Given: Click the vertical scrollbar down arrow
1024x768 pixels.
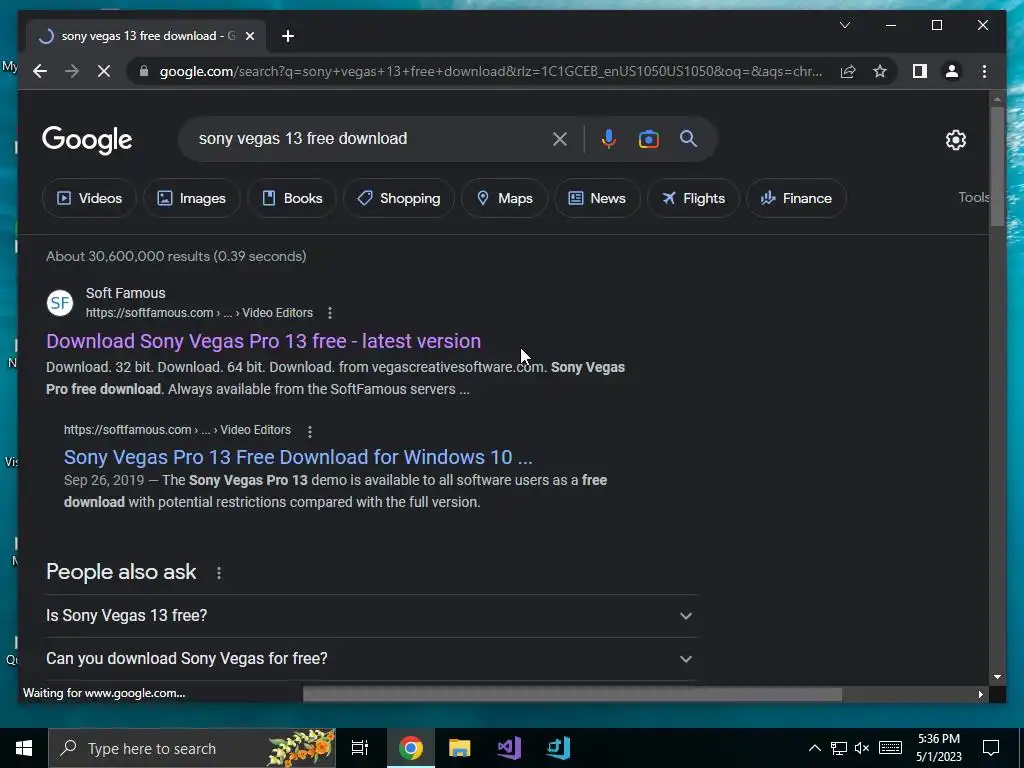Looking at the screenshot, I should pyautogui.click(x=997, y=677).
